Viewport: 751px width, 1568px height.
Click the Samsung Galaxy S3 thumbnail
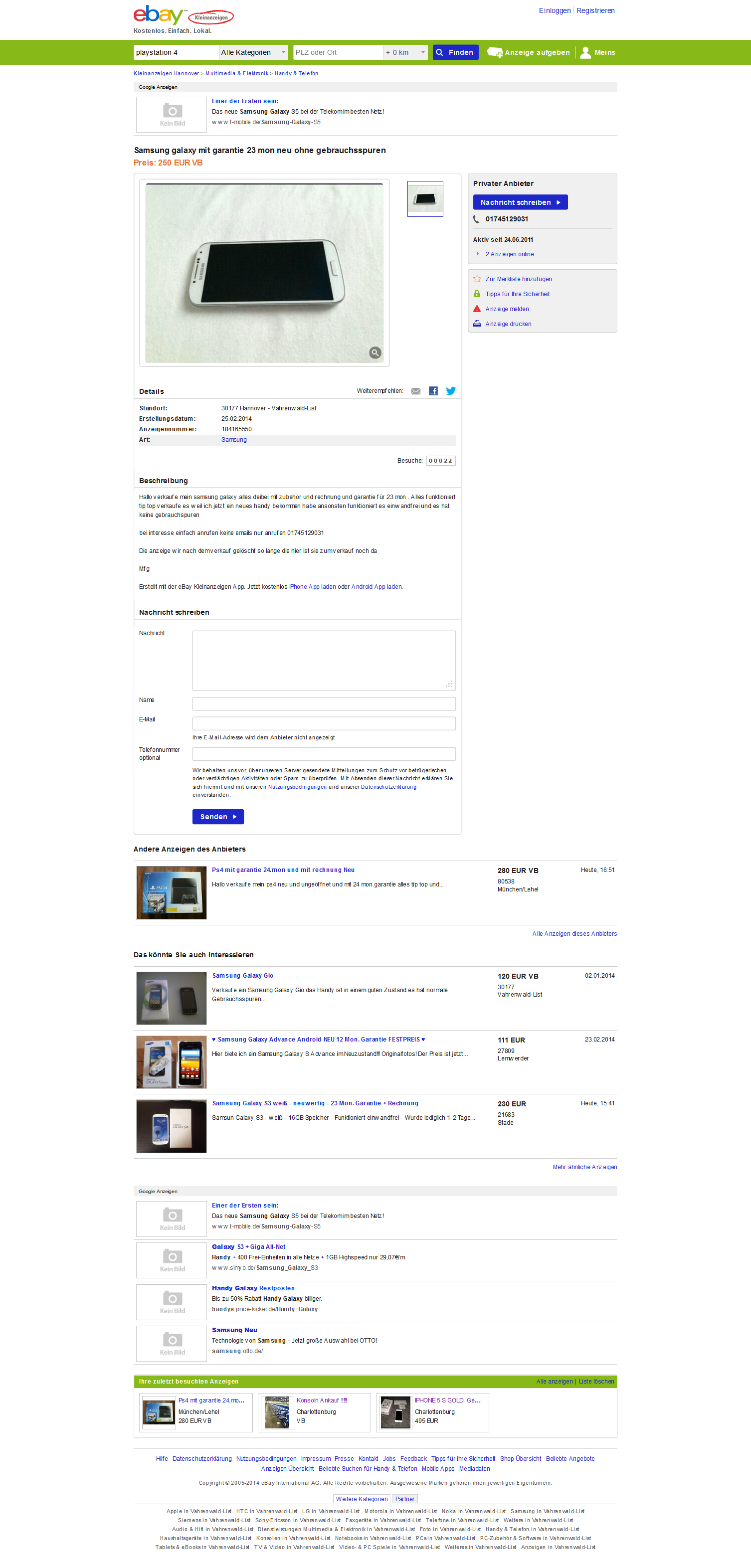[x=171, y=1126]
